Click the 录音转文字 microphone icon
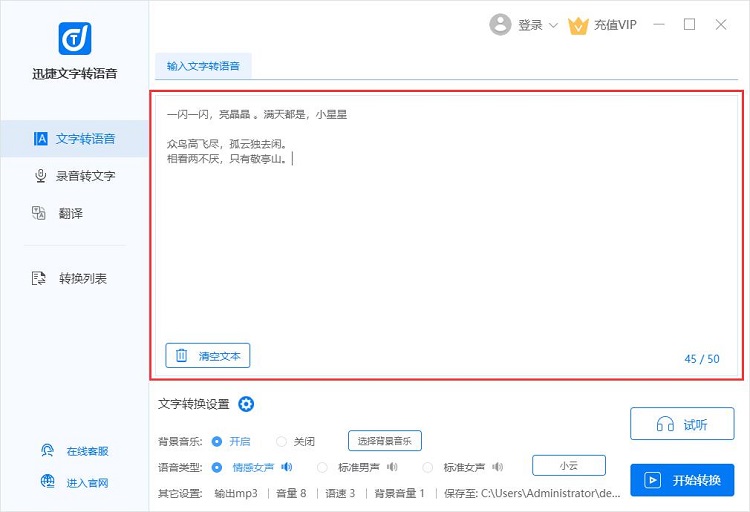The image size is (750, 512). [x=41, y=176]
